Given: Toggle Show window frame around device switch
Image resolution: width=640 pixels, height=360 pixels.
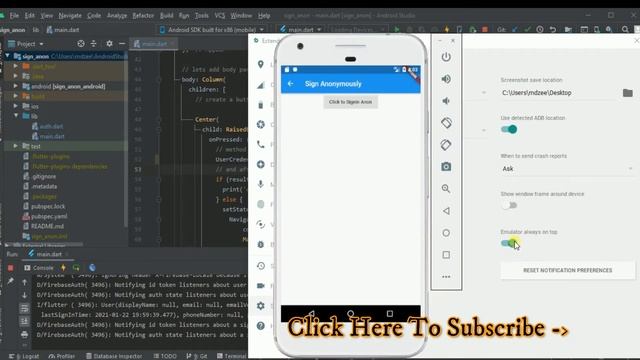Looking at the screenshot, I should (x=509, y=205).
